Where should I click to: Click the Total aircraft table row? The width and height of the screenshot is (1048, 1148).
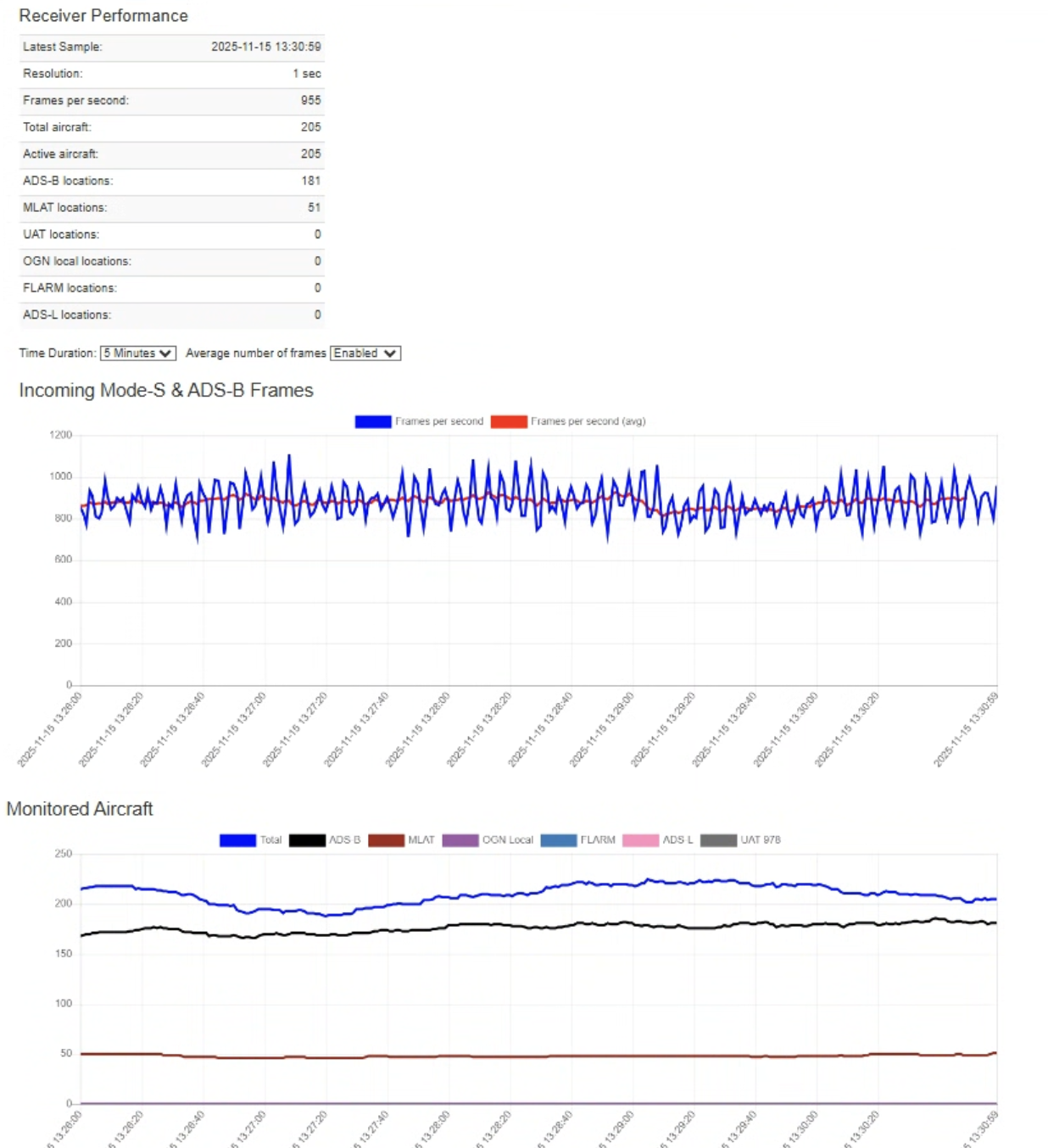[x=171, y=127]
